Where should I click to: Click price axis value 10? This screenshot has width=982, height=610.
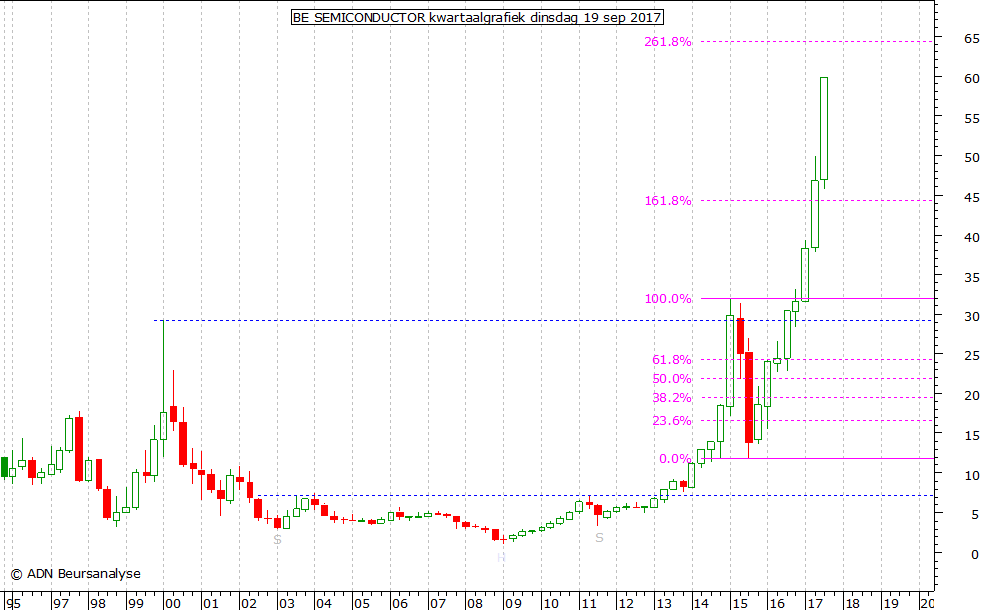pyautogui.click(x=971, y=475)
